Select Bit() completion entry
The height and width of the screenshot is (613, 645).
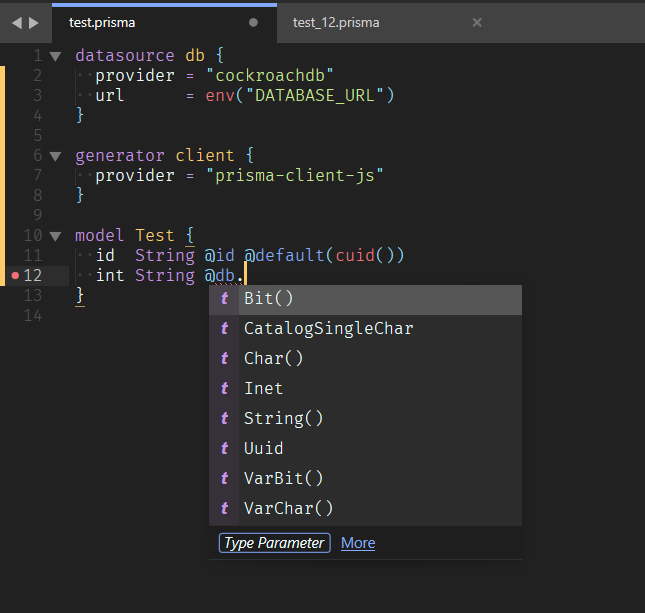[365, 300]
